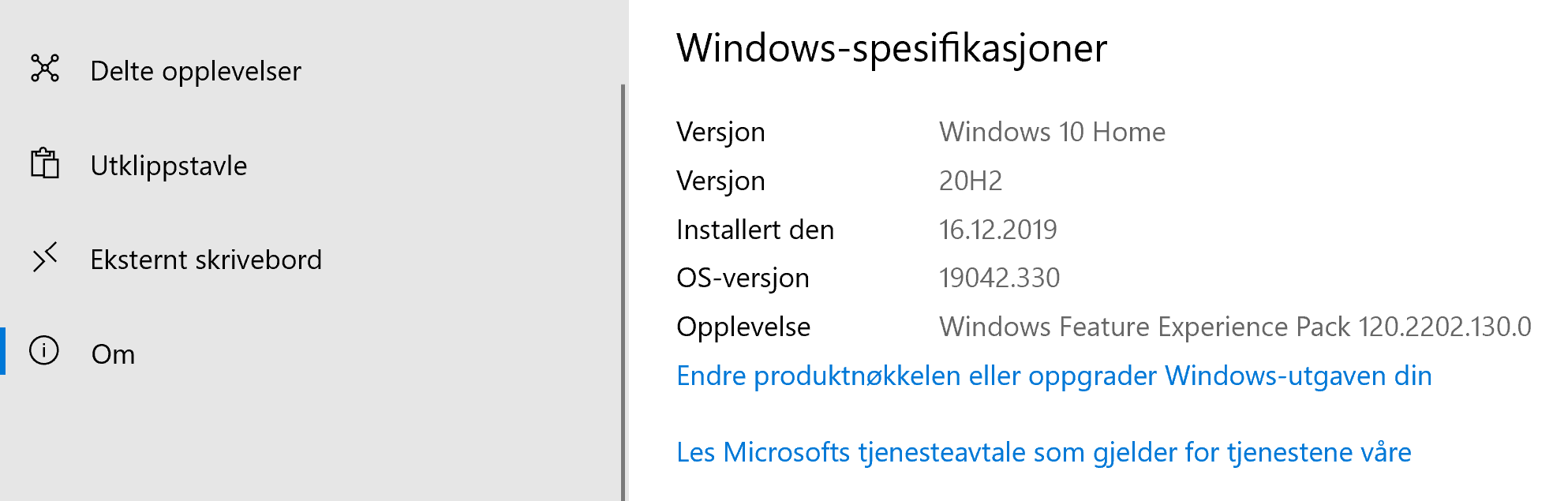Select Utklippstavle in the sidebar
Viewport: 1568px width, 501px height.
coord(169,166)
